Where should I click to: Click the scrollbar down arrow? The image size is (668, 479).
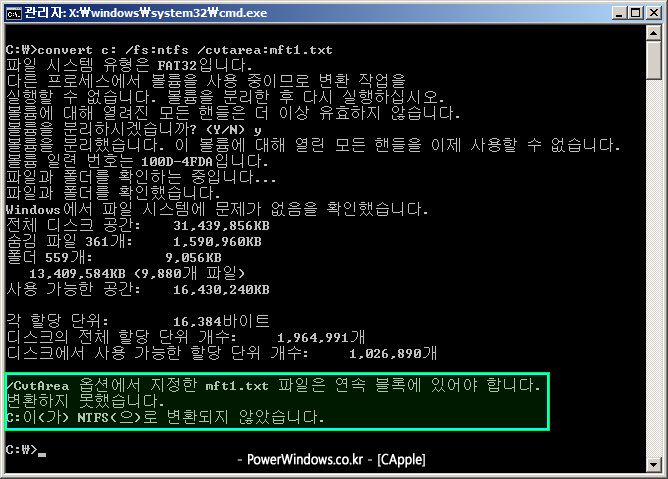coord(654,465)
